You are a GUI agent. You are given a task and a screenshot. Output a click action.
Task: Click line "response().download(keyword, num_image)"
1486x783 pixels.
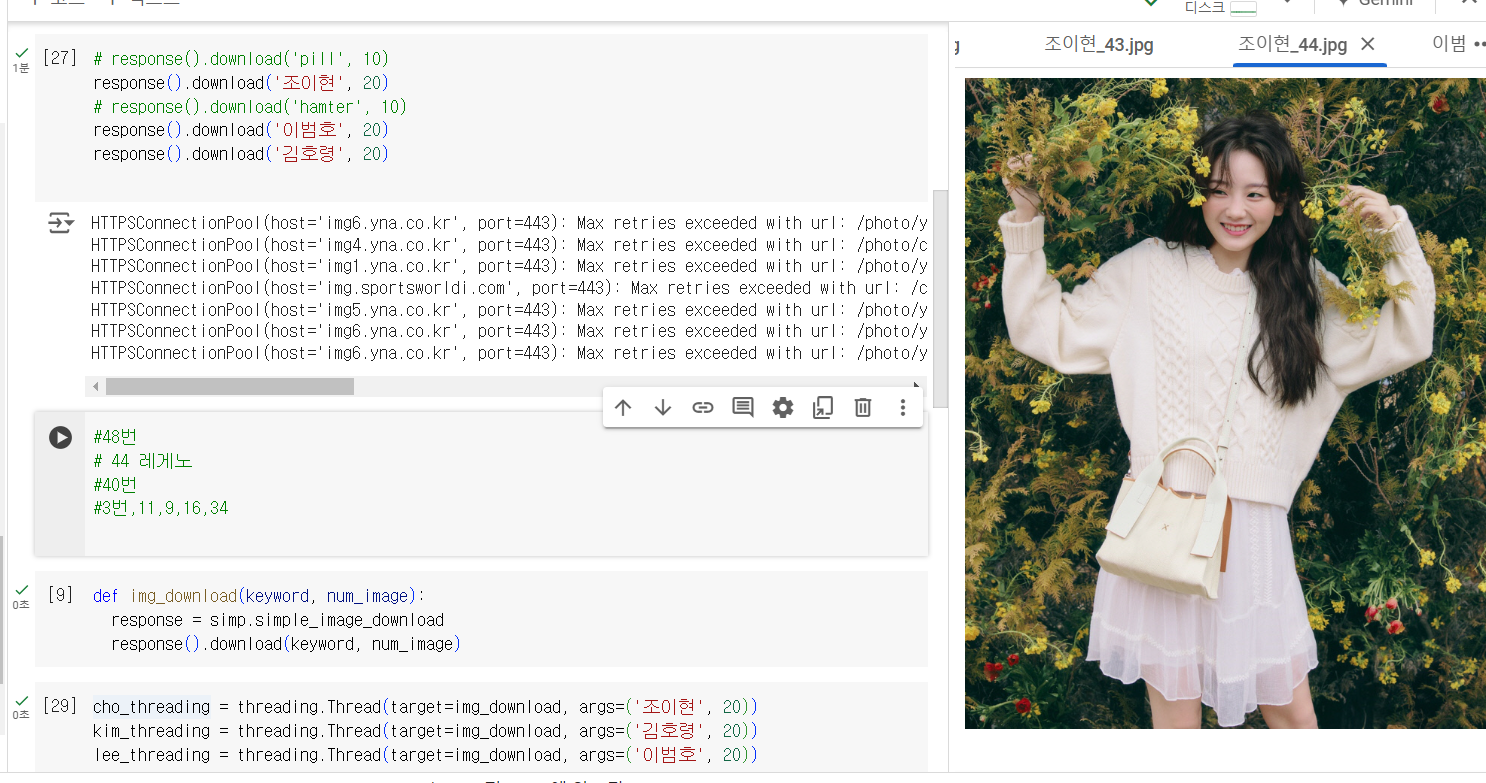[285, 644]
